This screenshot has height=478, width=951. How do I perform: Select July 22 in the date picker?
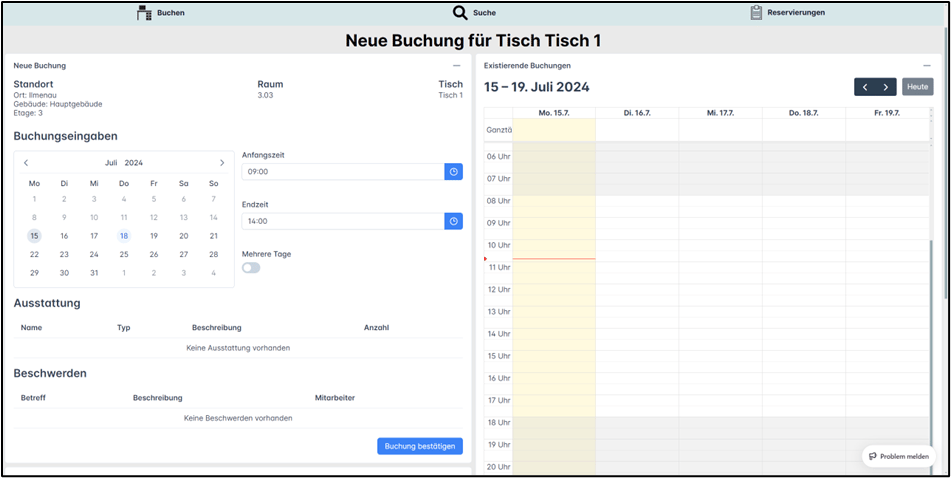point(34,254)
